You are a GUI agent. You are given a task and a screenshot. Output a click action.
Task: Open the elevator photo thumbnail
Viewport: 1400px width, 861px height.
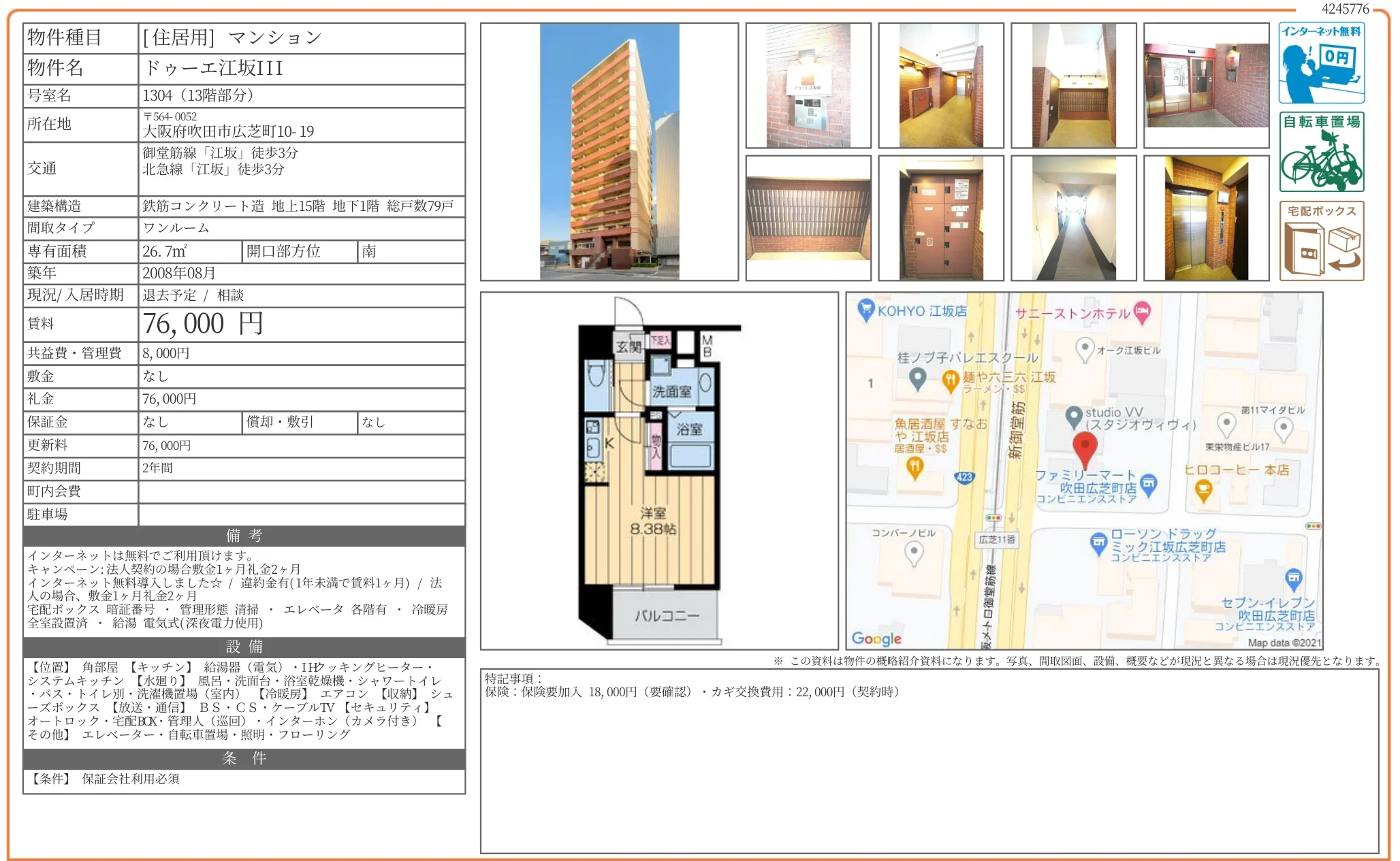1206,218
